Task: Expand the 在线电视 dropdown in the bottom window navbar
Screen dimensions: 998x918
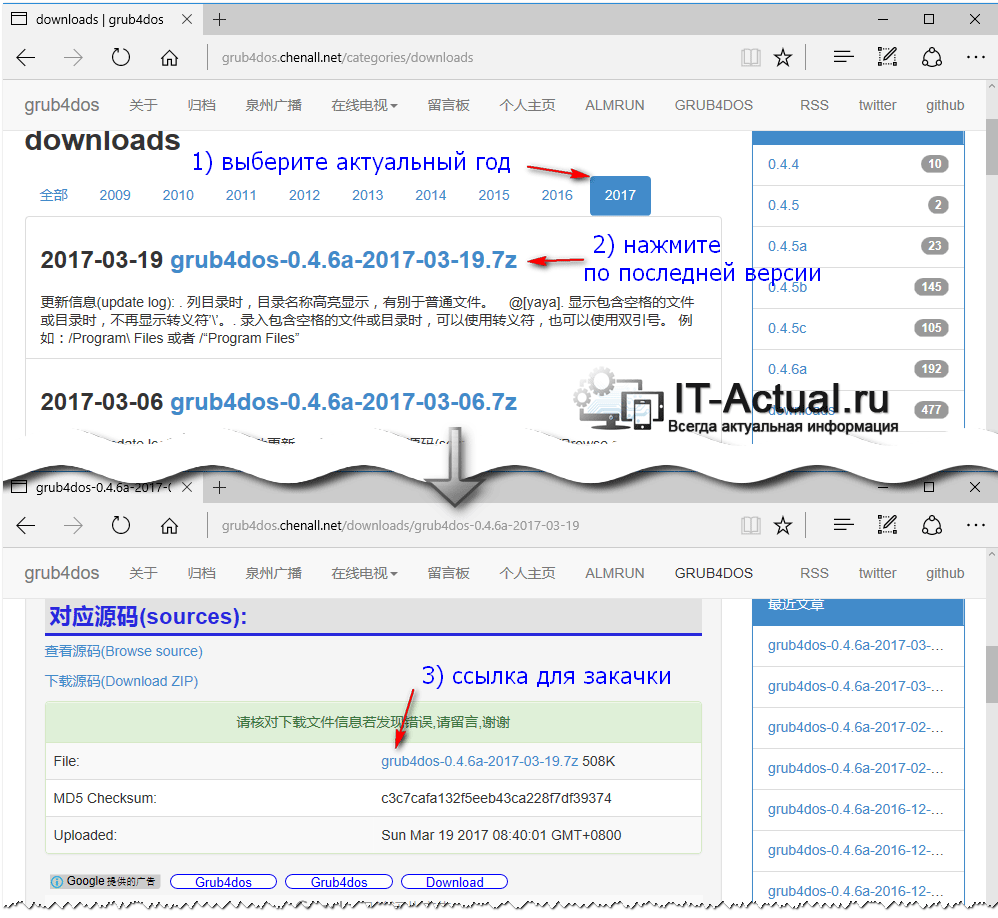Action: 364,573
